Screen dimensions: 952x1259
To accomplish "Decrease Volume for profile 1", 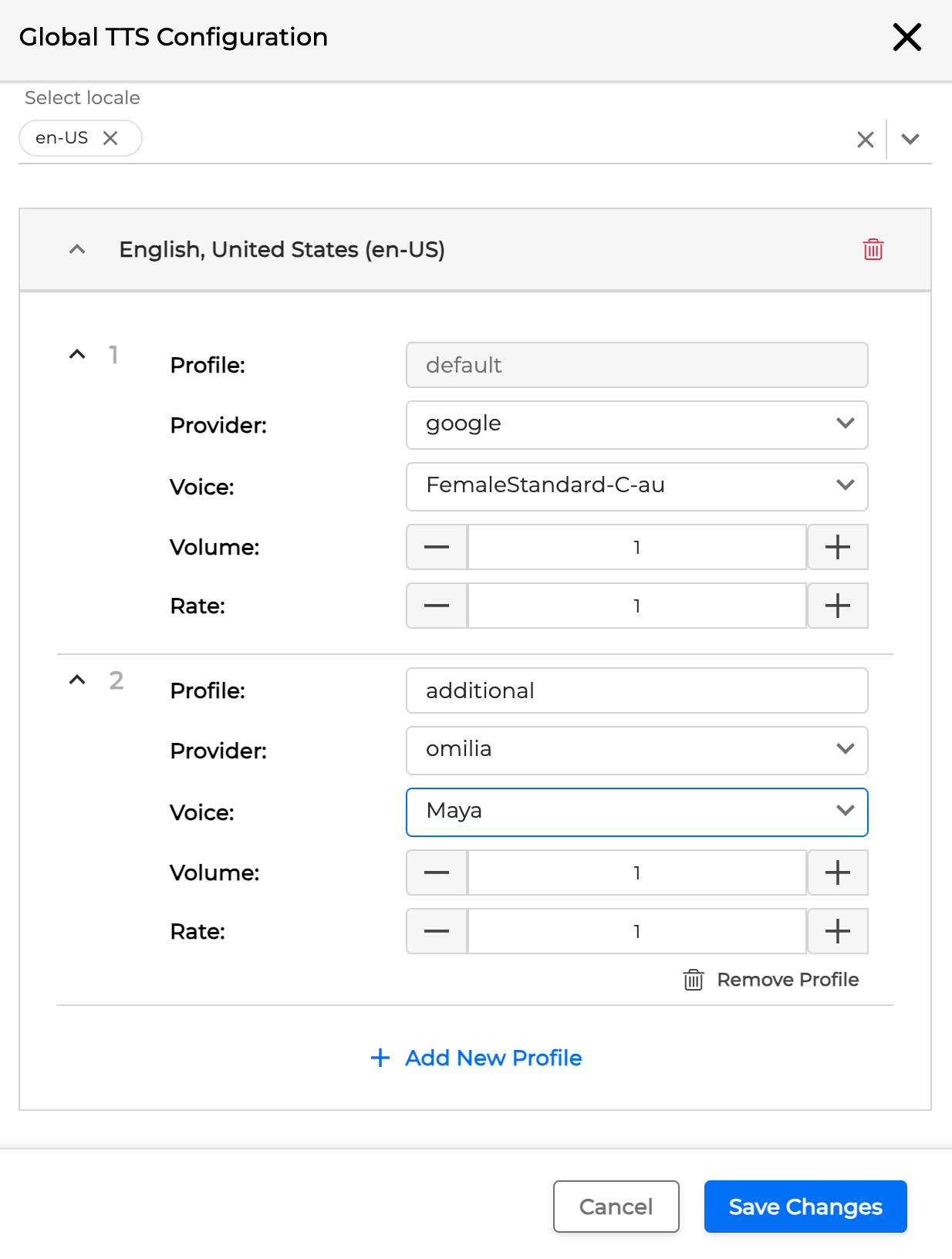I will point(437,548).
